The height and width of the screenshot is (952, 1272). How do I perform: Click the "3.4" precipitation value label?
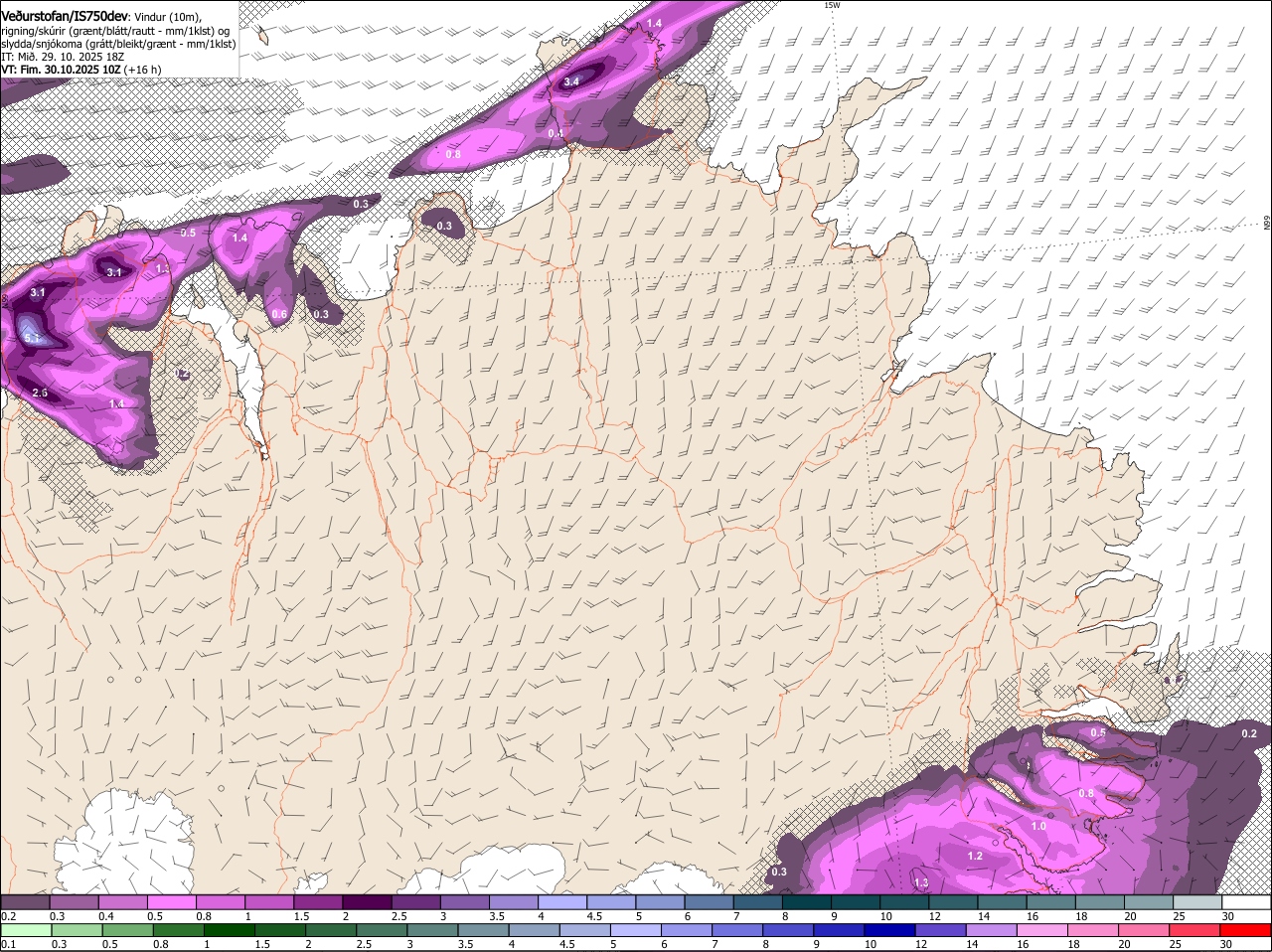click(x=571, y=81)
